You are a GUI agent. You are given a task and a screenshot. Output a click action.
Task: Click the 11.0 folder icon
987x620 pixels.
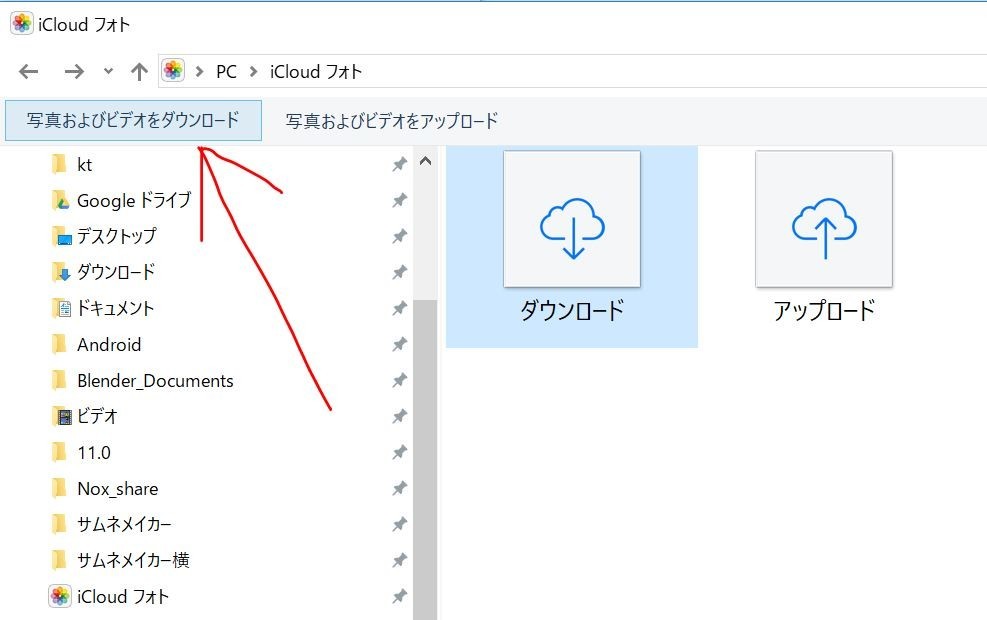pos(60,452)
